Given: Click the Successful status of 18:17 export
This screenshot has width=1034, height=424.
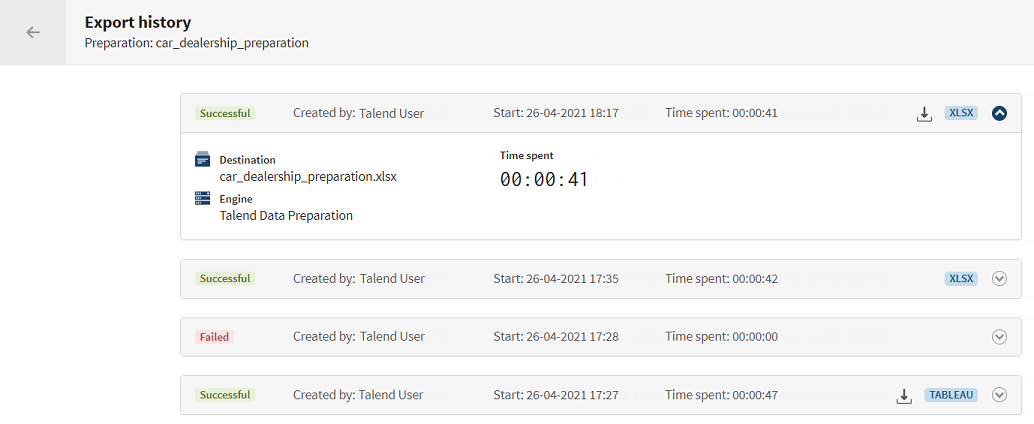Looking at the screenshot, I should pyautogui.click(x=225, y=114).
